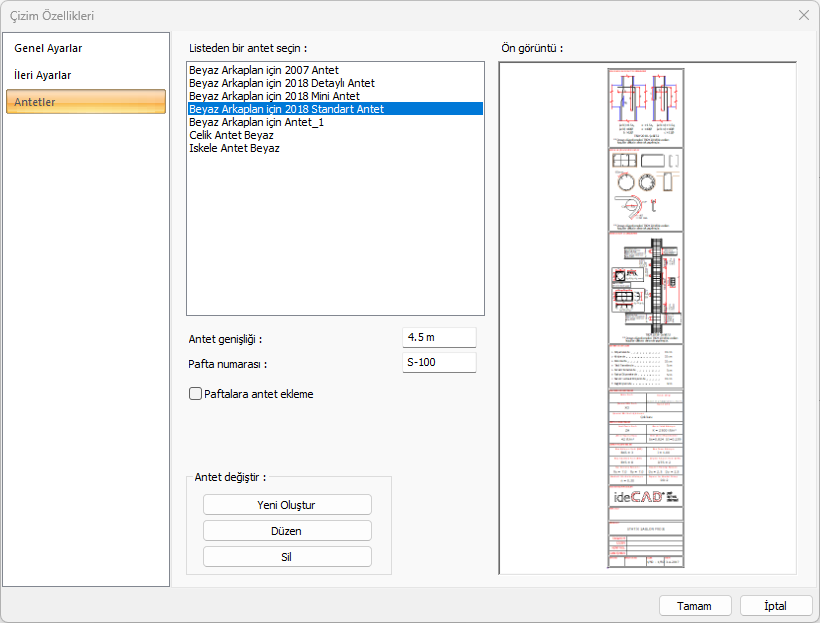Screen dimensions: 820x623
Task: Click the antet preview thumbnail image
Action: point(646,318)
